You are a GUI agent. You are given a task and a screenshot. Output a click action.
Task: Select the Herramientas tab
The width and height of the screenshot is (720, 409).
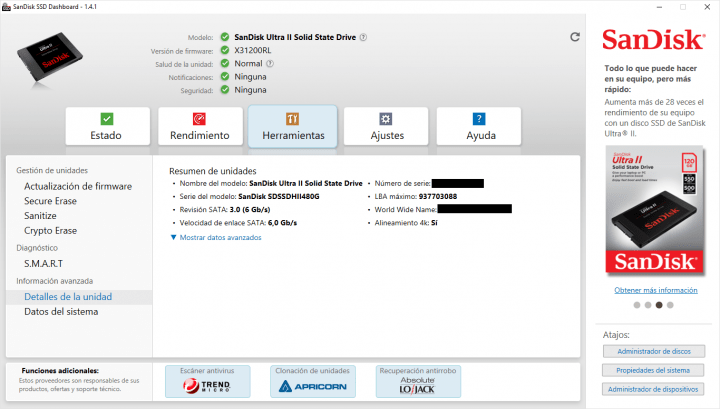click(293, 126)
